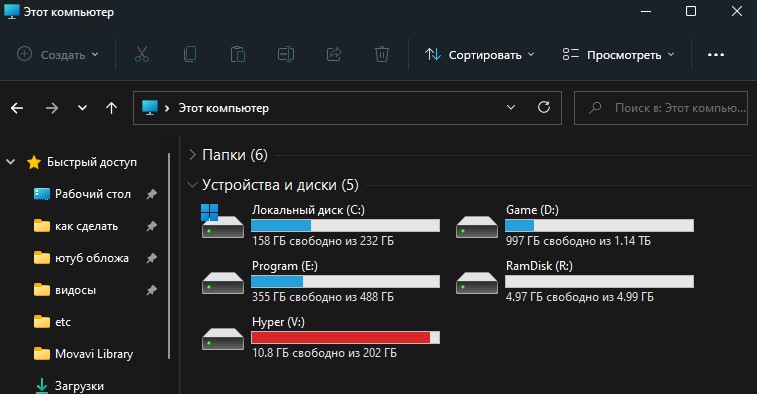The image size is (757, 394).
Task: Click the Rename icon in toolbar
Action: point(286,54)
